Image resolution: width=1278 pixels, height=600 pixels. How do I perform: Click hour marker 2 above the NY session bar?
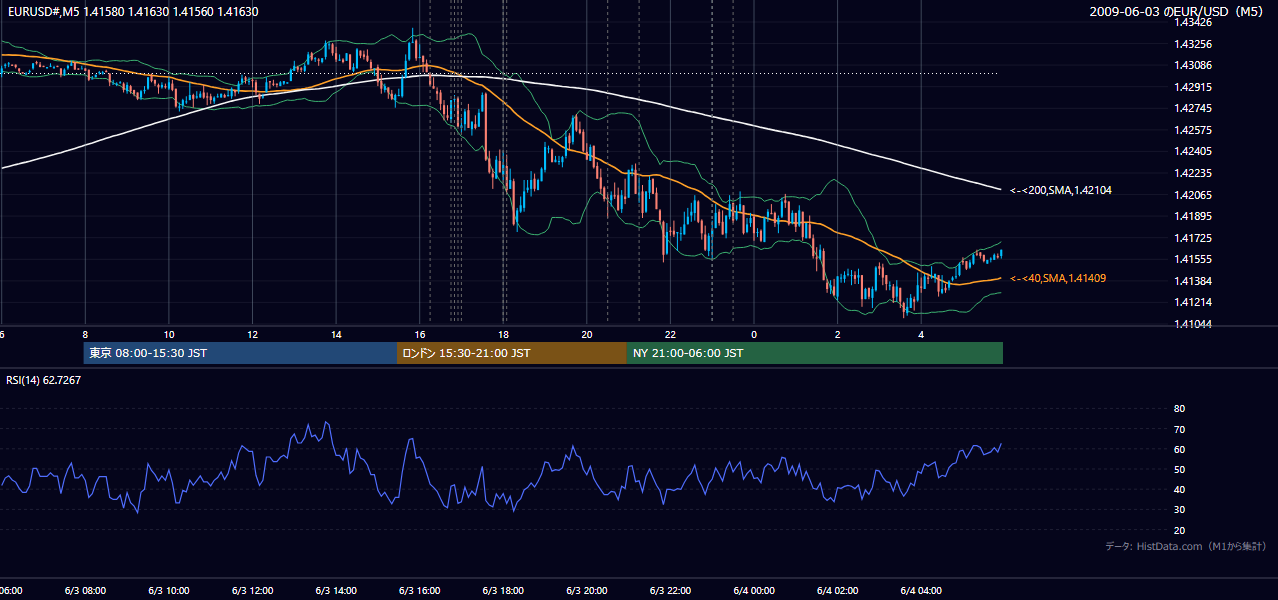tap(838, 334)
